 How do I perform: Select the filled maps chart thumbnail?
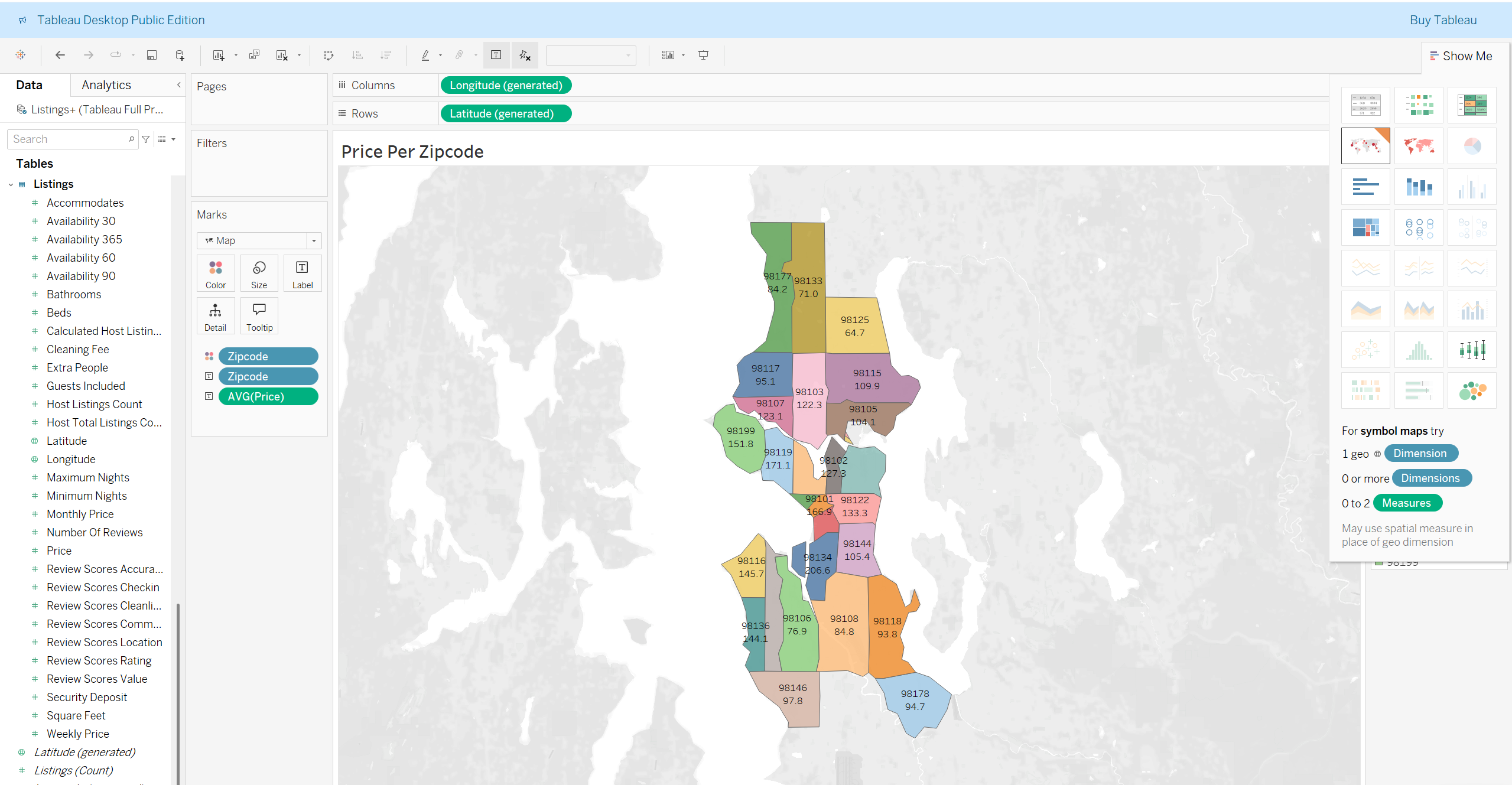(1419, 146)
